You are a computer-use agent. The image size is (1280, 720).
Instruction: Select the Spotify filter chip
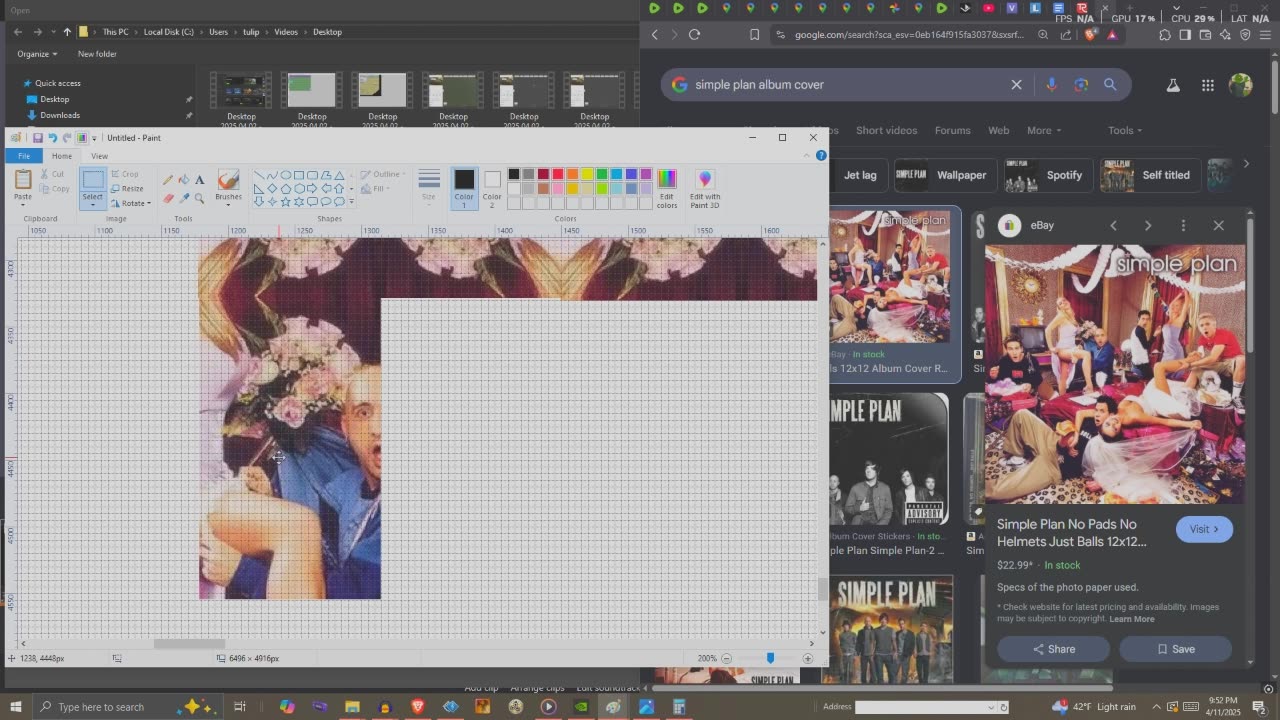click(x=1047, y=175)
